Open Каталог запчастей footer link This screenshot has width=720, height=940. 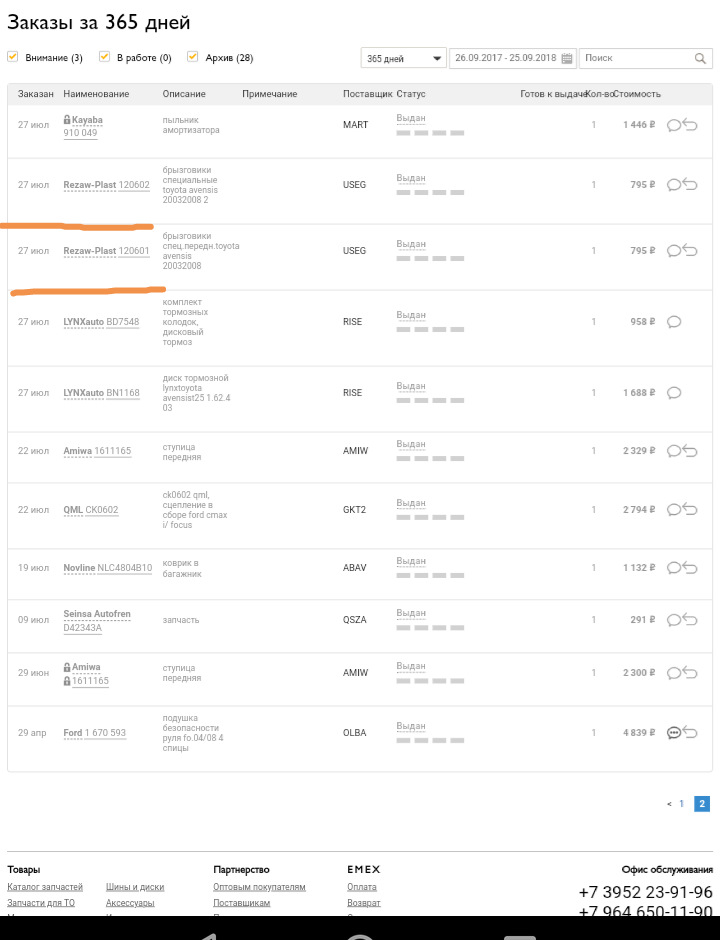pos(45,887)
